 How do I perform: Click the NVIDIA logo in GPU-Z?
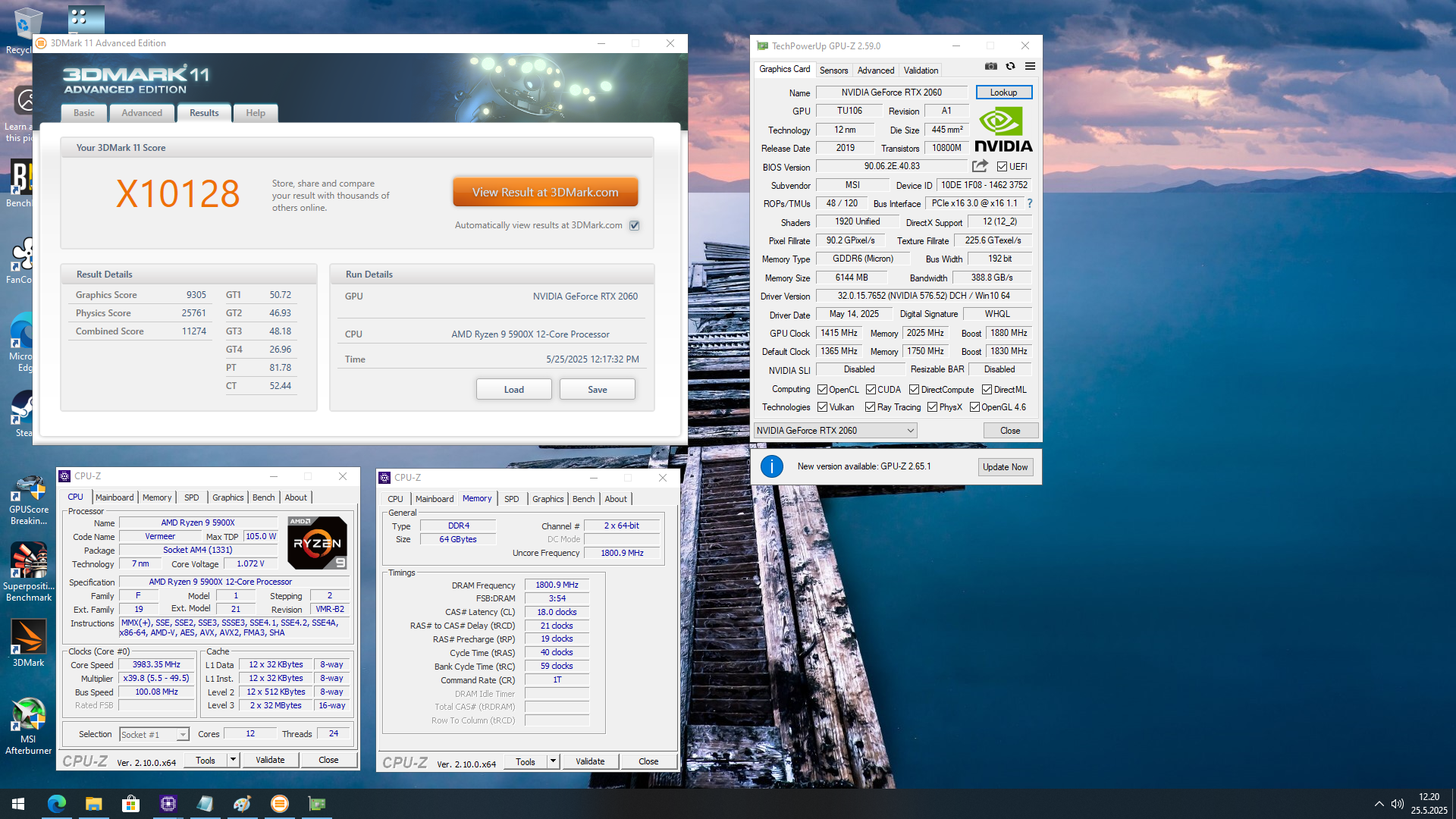(x=1003, y=130)
